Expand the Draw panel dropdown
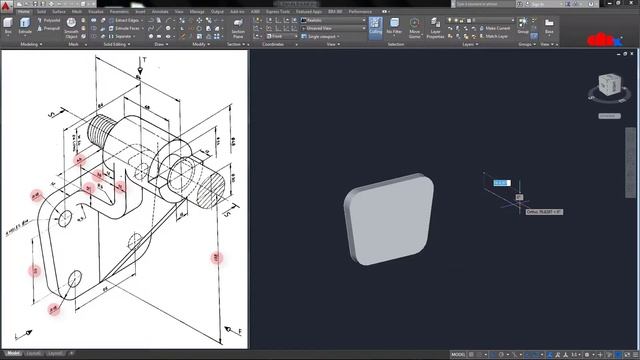The height and width of the screenshot is (360, 640). click(x=161, y=44)
